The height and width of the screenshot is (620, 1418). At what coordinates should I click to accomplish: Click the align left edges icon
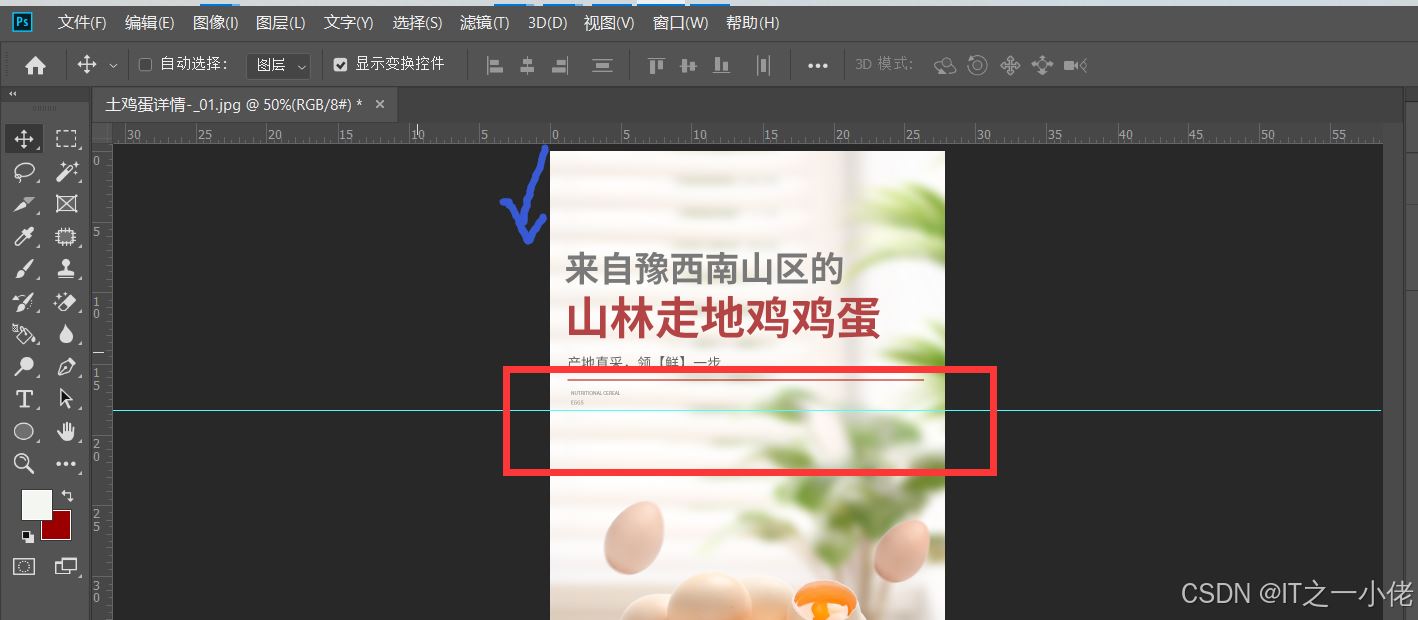coord(494,65)
